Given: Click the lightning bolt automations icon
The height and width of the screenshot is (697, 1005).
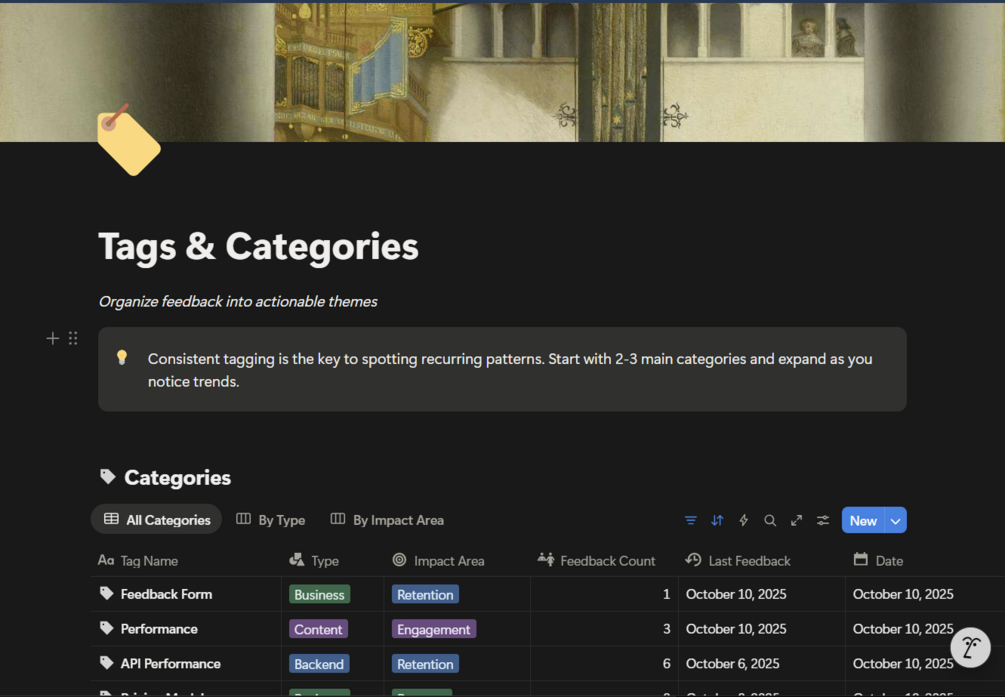Looking at the screenshot, I should point(743,520).
